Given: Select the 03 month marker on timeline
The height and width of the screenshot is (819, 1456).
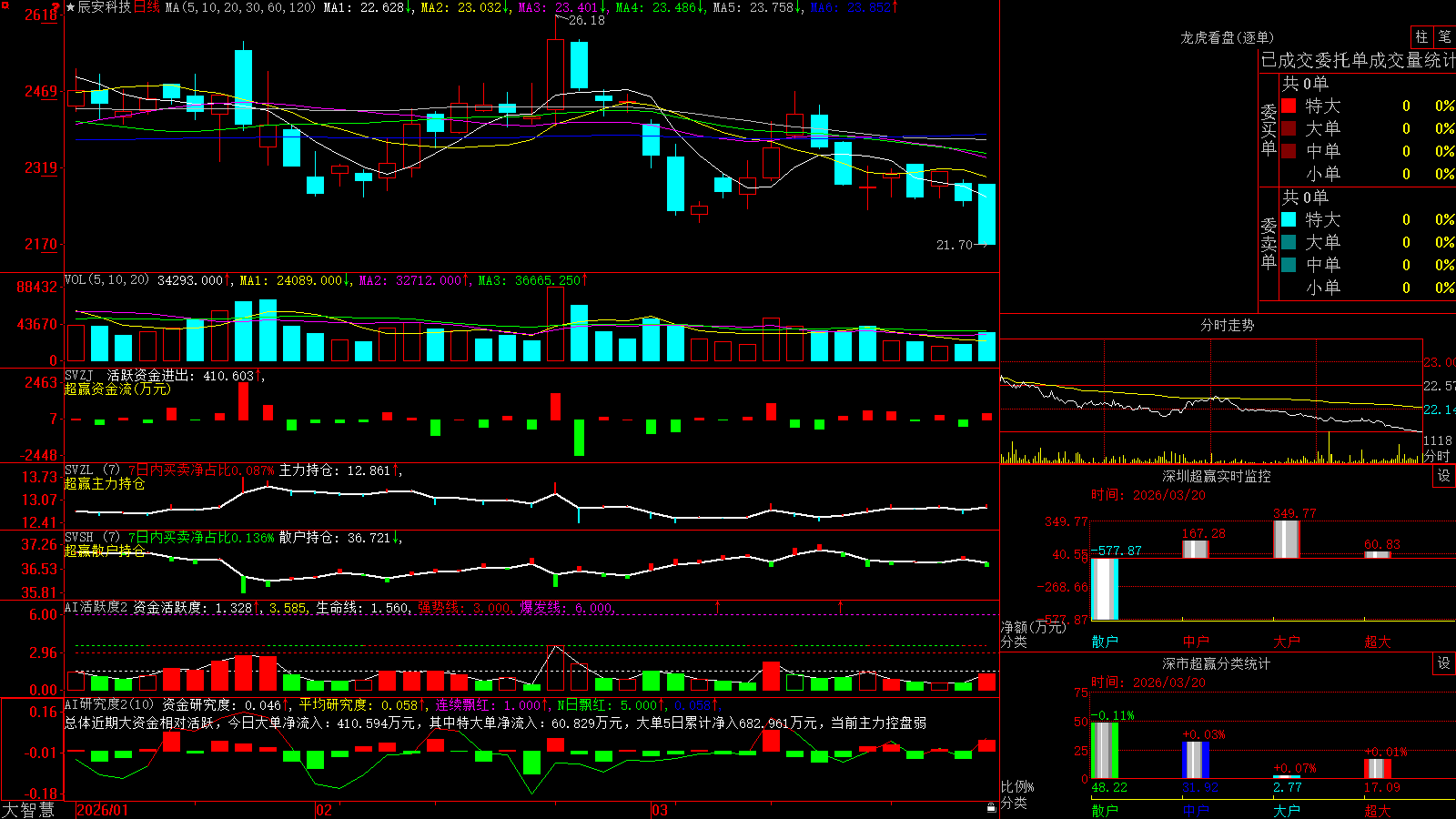Looking at the screenshot, I should point(660,810).
